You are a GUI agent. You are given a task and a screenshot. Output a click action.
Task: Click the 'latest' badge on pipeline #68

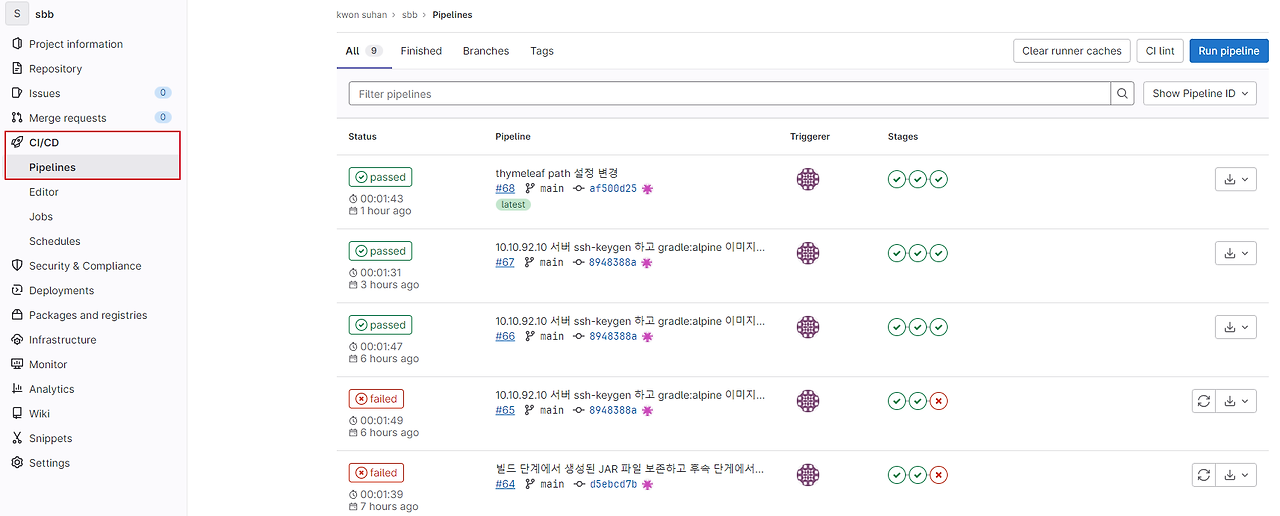point(513,204)
